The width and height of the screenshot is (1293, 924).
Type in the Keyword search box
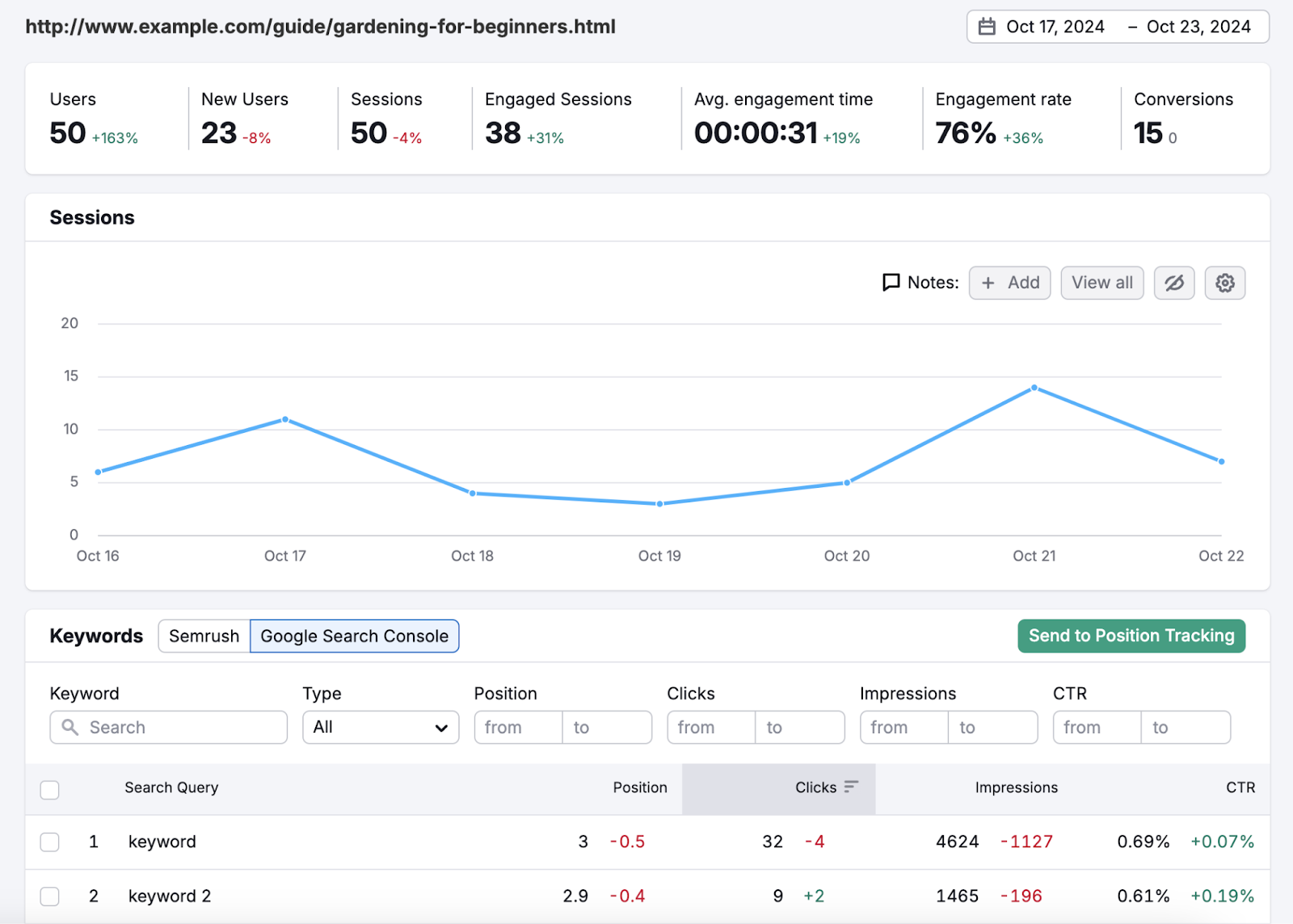tap(170, 727)
